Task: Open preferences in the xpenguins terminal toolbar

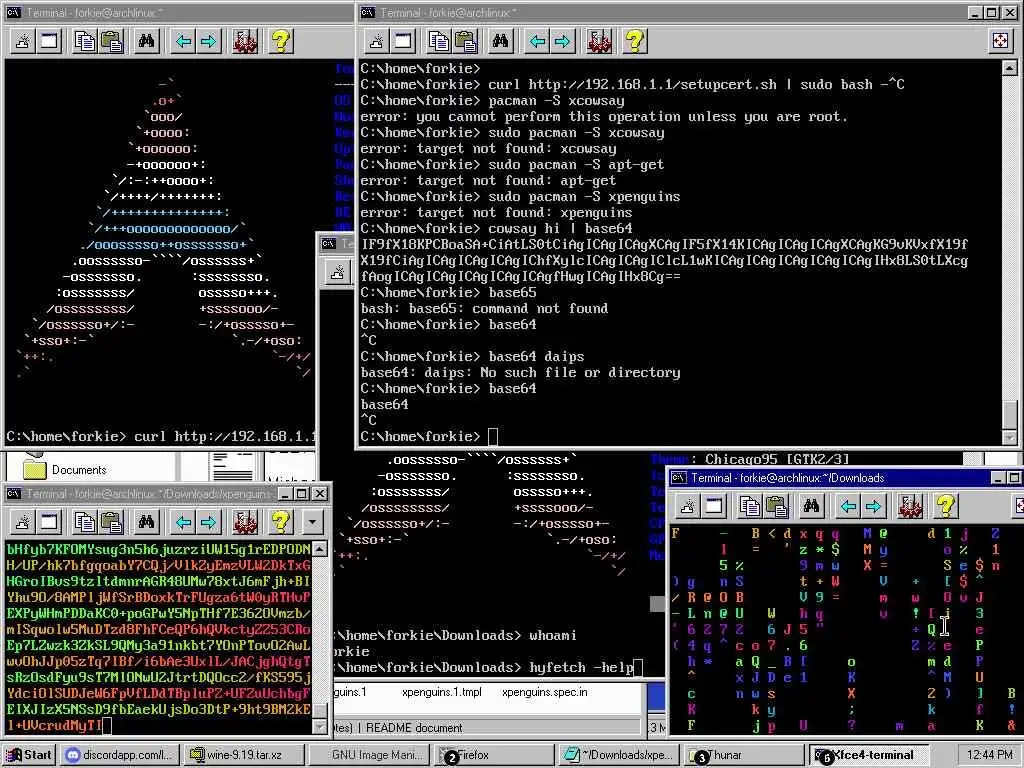Action: click(x=246, y=522)
